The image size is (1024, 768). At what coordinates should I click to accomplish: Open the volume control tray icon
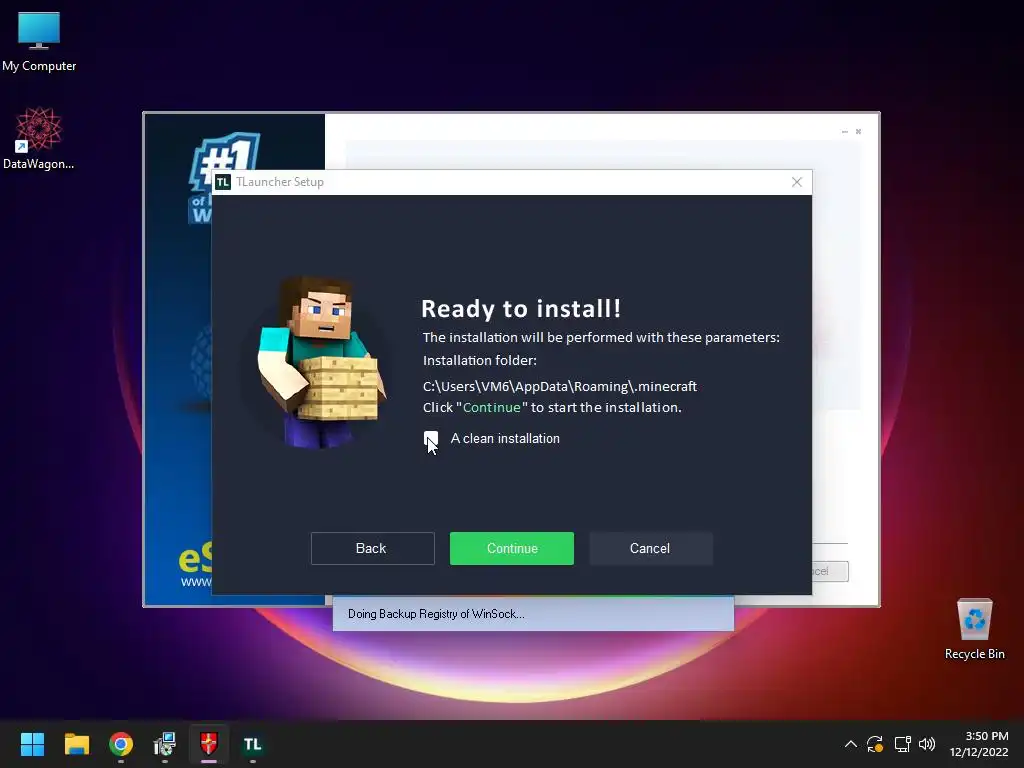927,744
